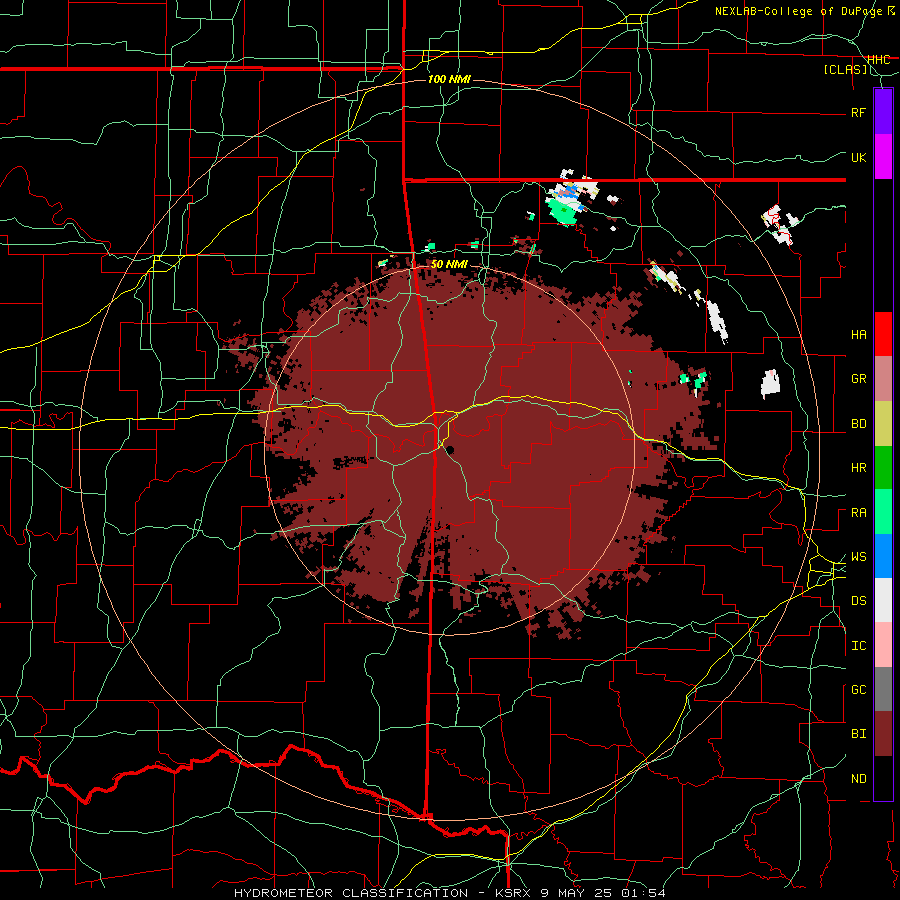Image resolution: width=900 pixels, height=900 pixels.
Task: Click the DS legend label
Action: coord(859,601)
